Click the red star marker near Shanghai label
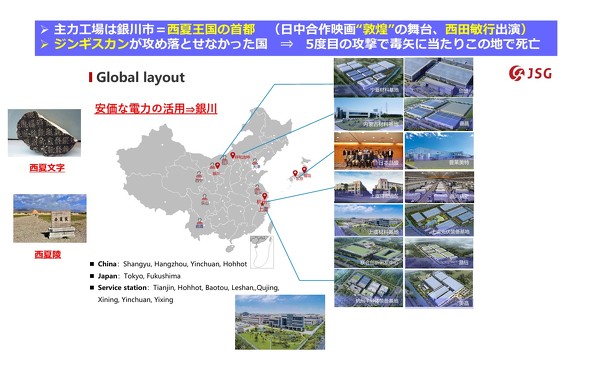This screenshot has width=590, height=366. (x=263, y=204)
